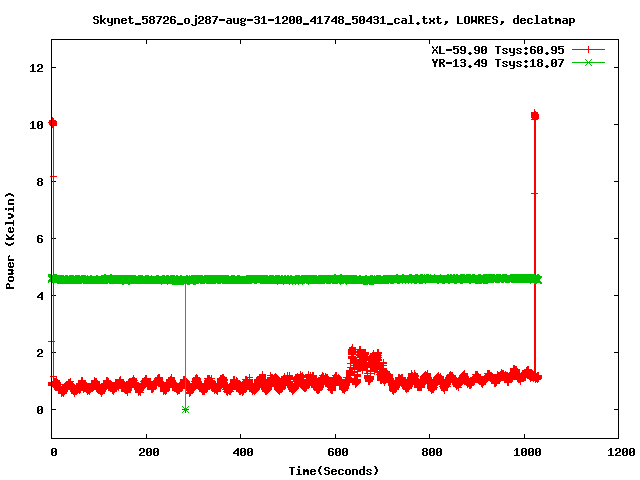Click the Time(Seconds) x-axis label
This screenshot has height=480, width=640.
coord(333,471)
